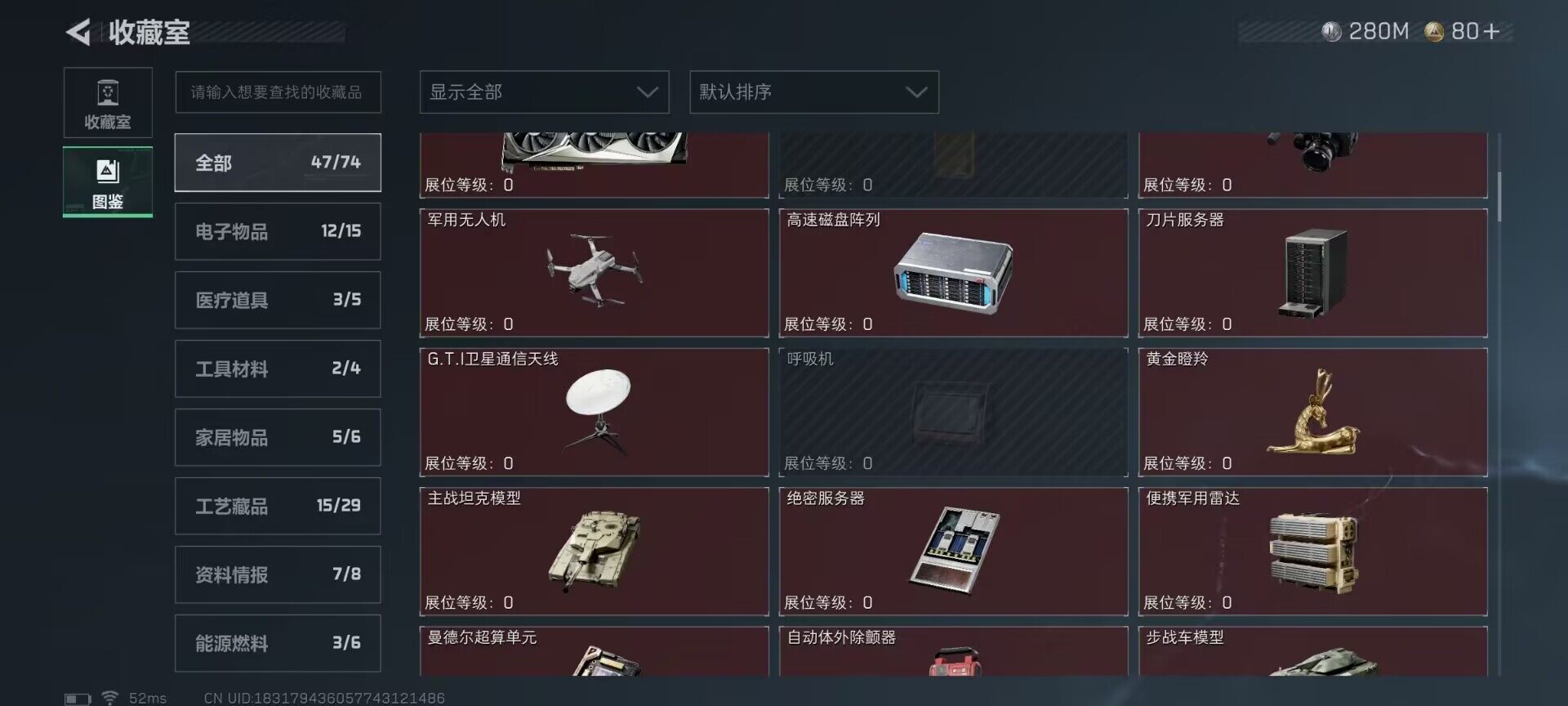Expand the 显示全部 filter dropdown
The height and width of the screenshot is (706, 1568).
point(545,92)
